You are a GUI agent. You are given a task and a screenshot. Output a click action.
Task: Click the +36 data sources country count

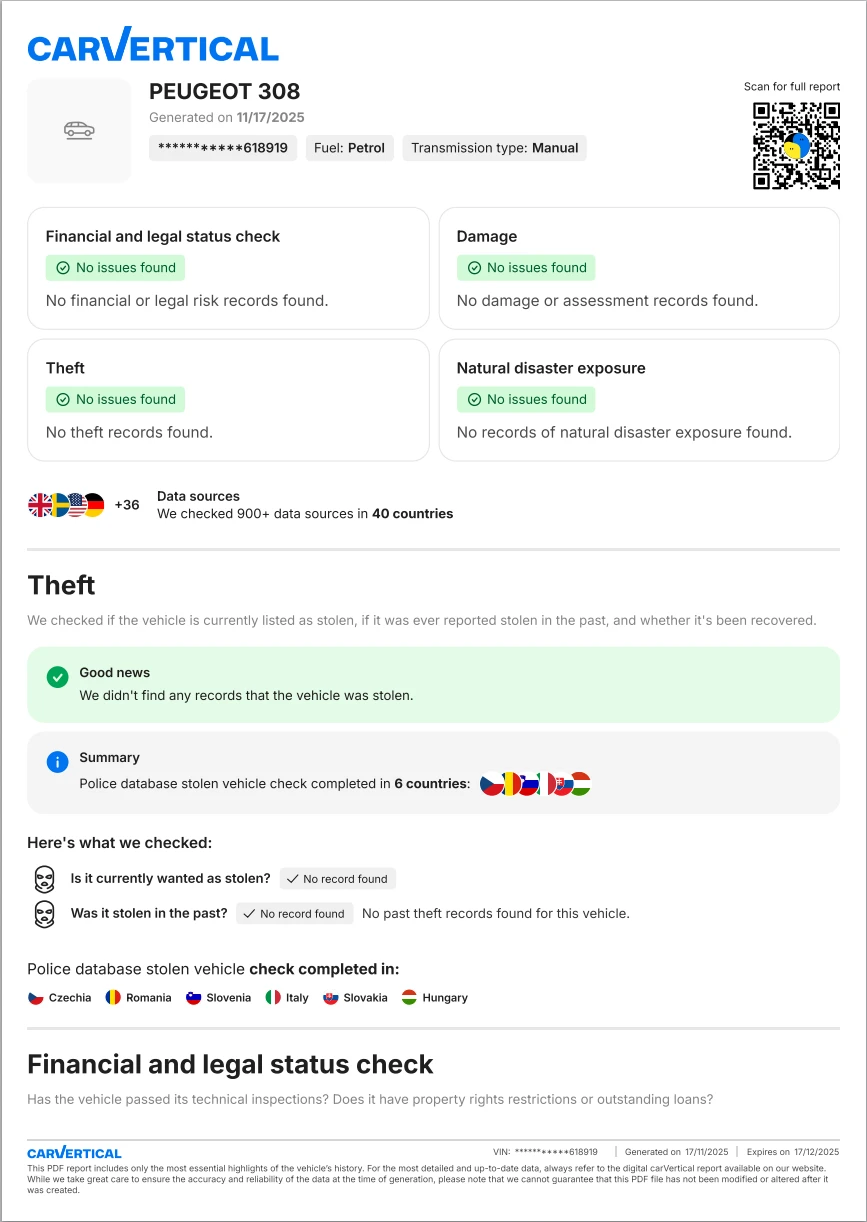(x=127, y=505)
